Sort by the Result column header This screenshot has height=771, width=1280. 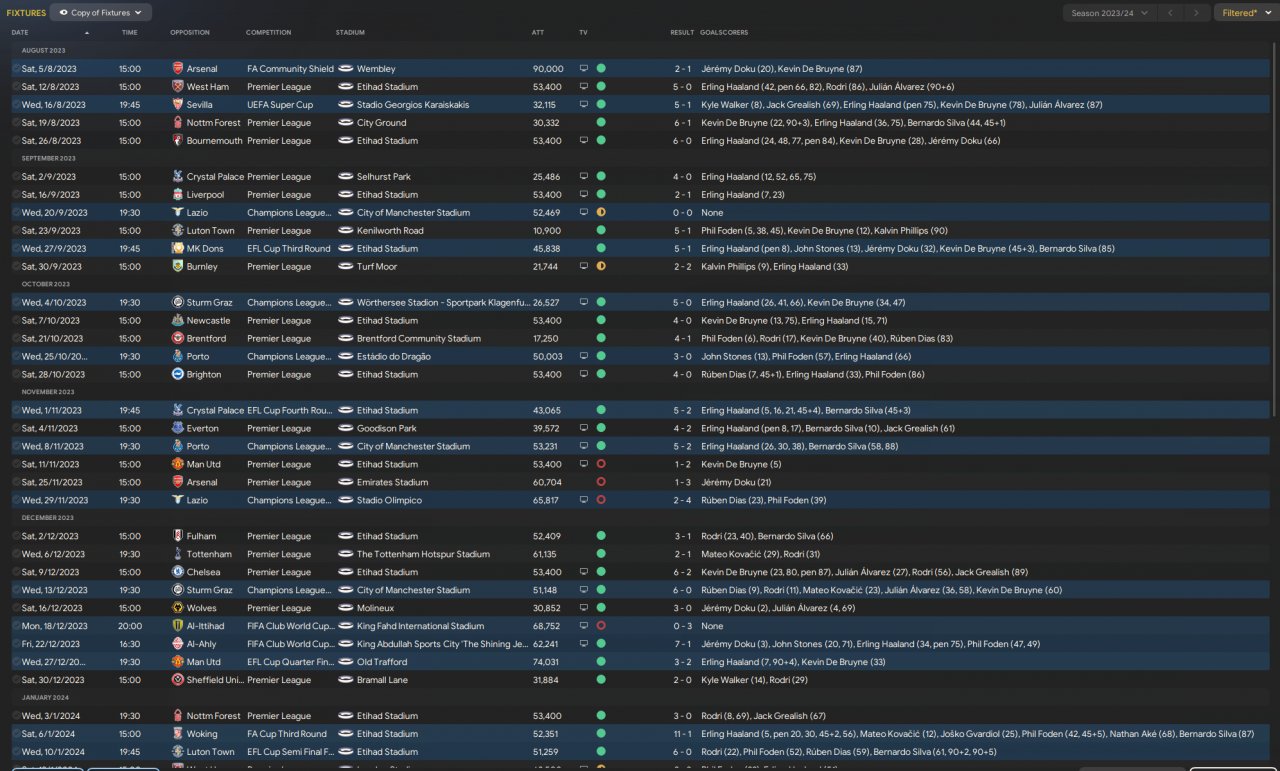coord(682,32)
